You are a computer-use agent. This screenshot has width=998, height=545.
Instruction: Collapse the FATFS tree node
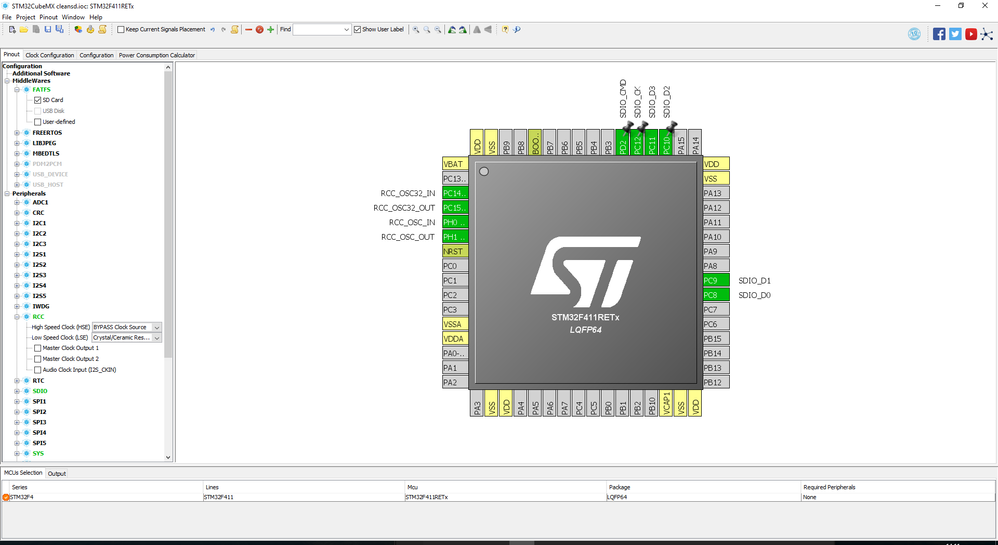pyautogui.click(x=17, y=90)
